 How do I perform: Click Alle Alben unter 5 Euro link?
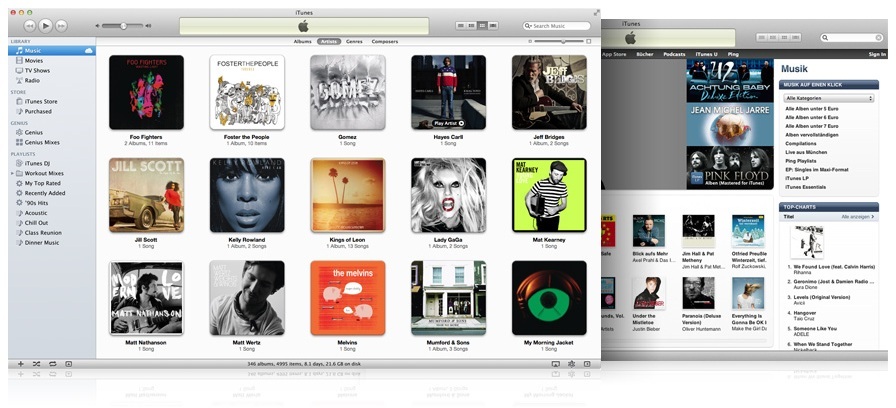click(x=812, y=109)
